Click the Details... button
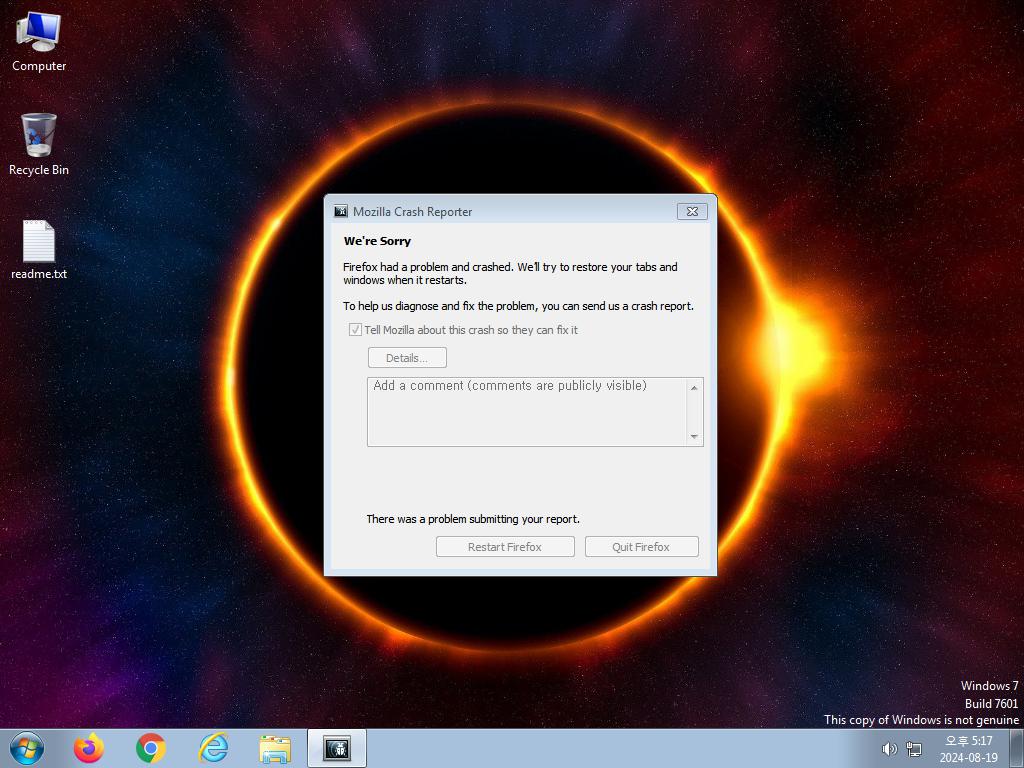The height and width of the screenshot is (768, 1024). (408, 358)
